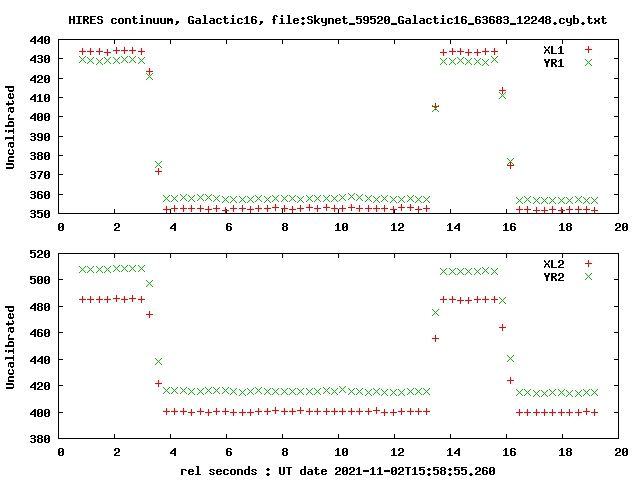Viewport: 640px width, 480px height.
Task: Select the XL1 legend label
Action: pyautogui.click(x=553, y=50)
